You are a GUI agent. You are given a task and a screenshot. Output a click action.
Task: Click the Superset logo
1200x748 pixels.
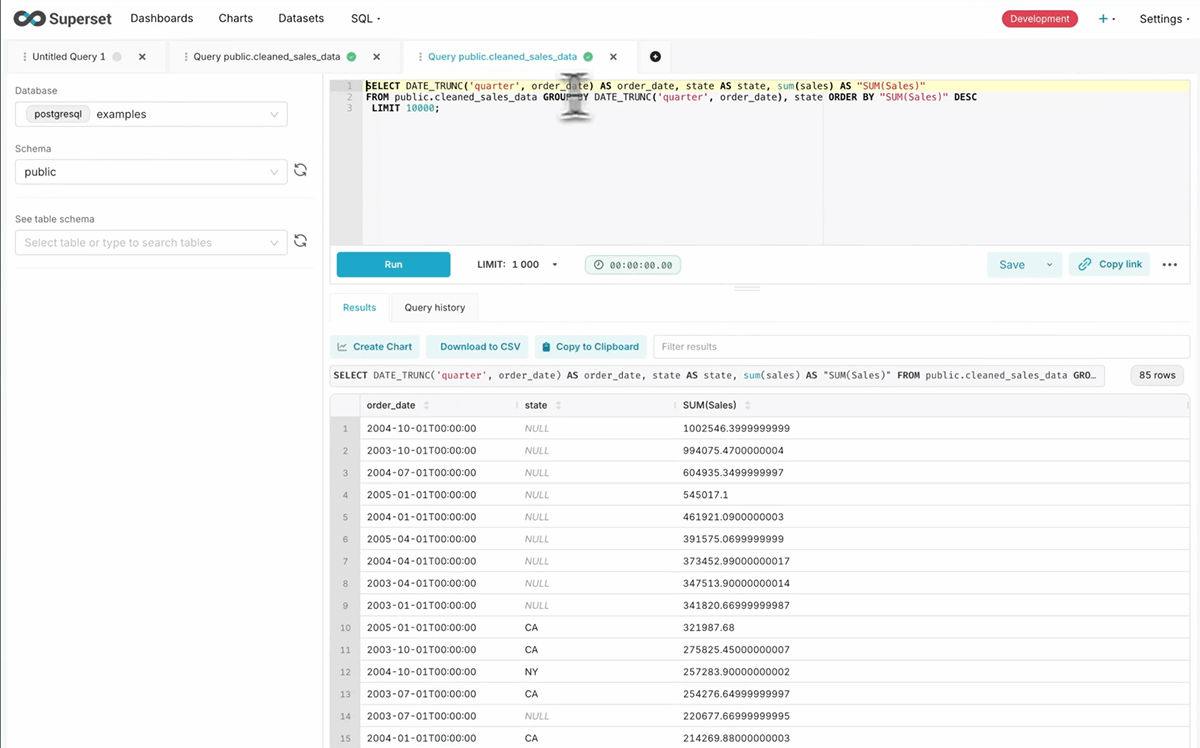coord(62,19)
